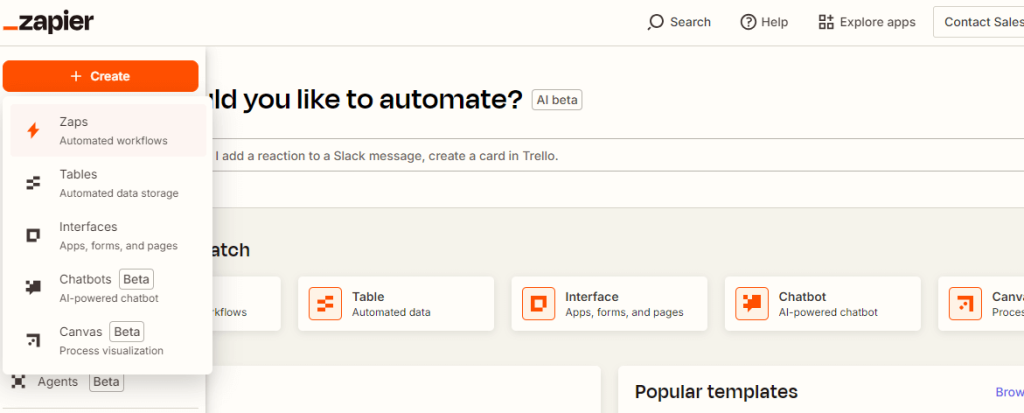Click the Table card icon
Viewport: 1024px width, 413px height.
[x=325, y=304]
